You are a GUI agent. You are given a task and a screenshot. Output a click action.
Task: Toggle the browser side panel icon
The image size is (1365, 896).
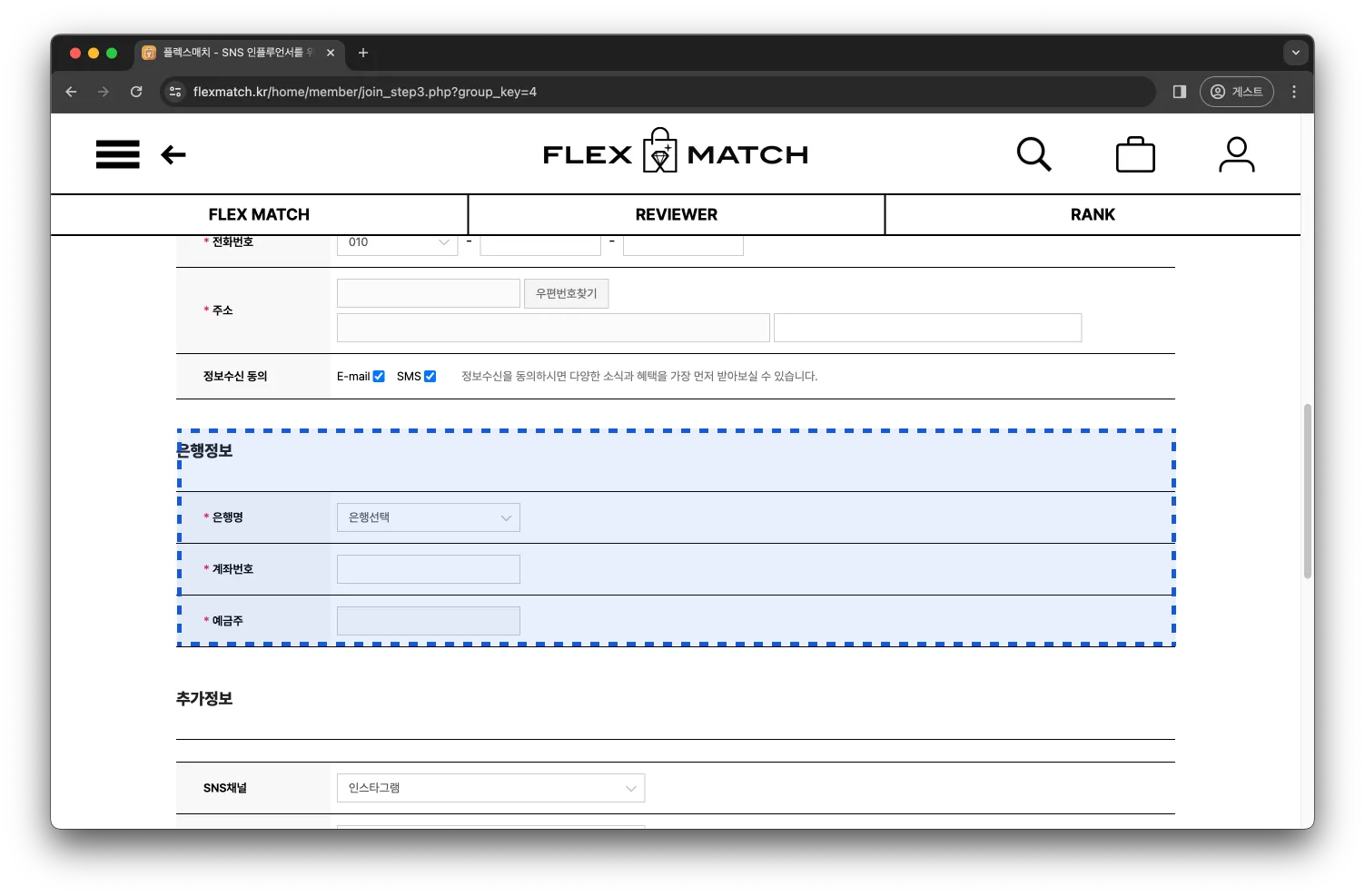click(1179, 92)
